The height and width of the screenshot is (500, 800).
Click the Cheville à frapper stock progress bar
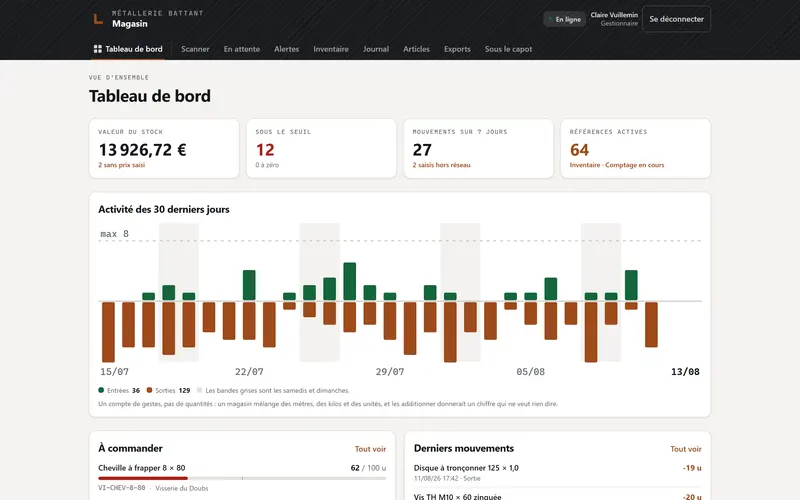click(242, 478)
